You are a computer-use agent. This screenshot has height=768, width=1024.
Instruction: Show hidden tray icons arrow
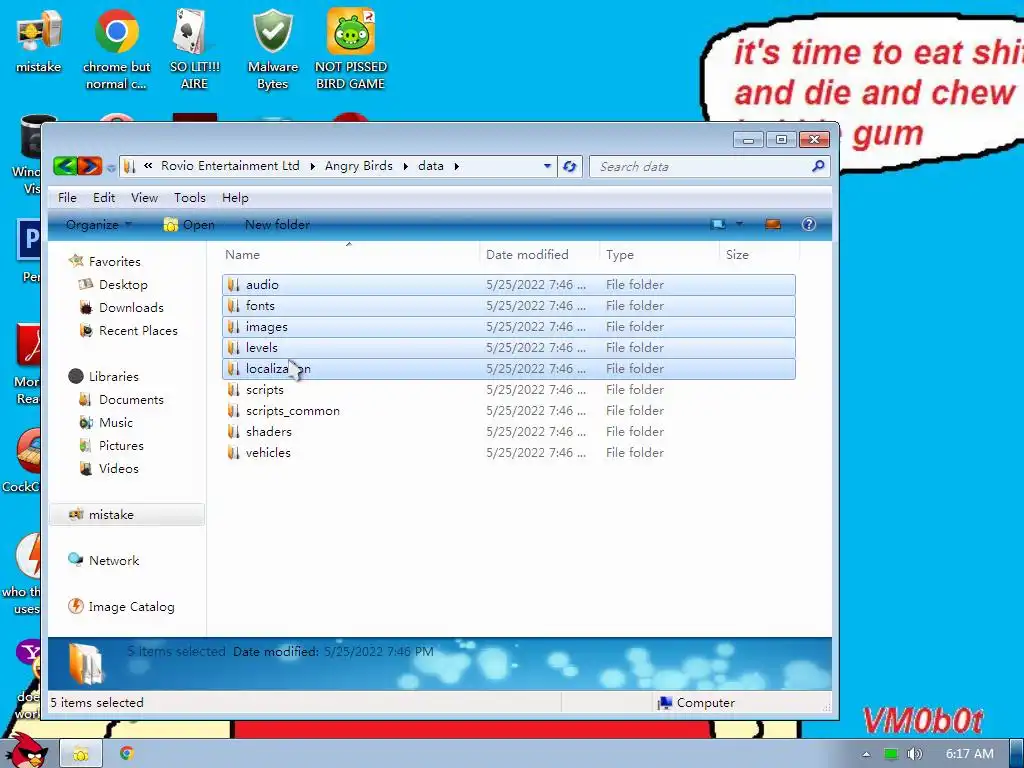(x=866, y=754)
